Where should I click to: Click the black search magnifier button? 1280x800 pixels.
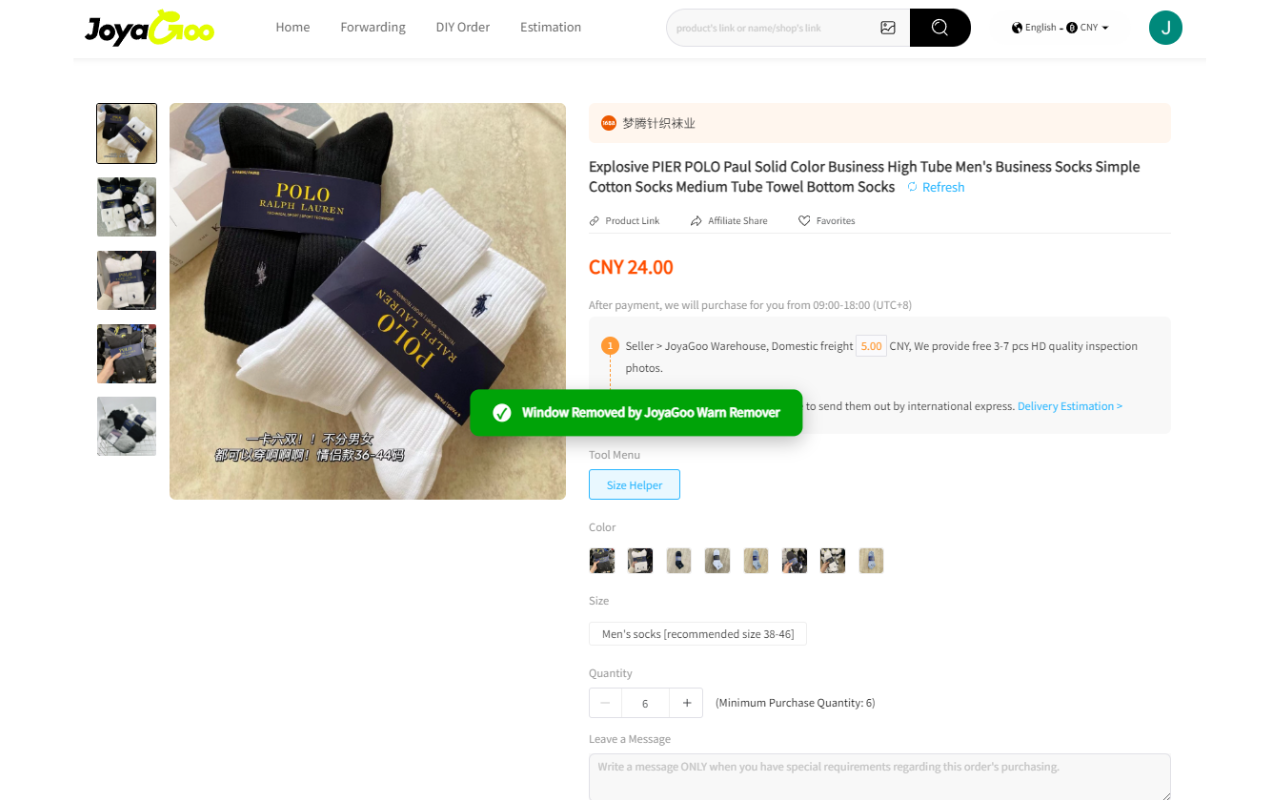[x=940, y=28]
